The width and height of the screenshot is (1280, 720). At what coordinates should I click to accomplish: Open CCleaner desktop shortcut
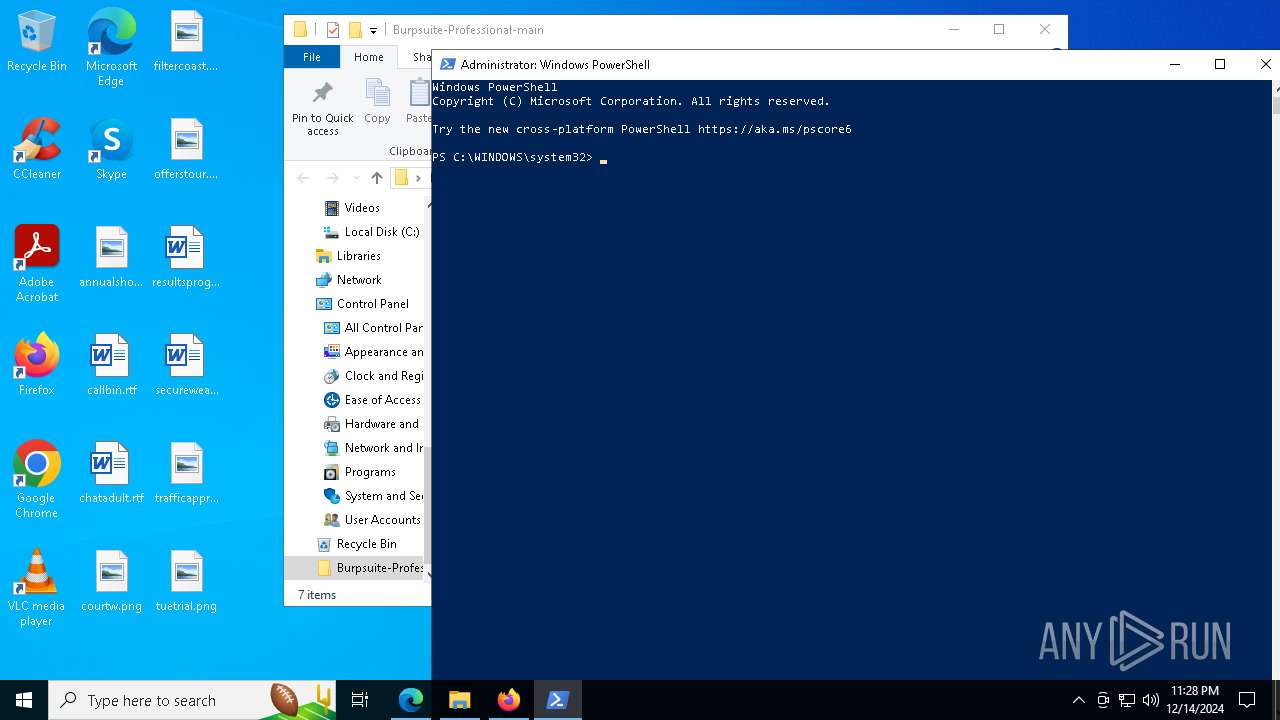coord(37,150)
